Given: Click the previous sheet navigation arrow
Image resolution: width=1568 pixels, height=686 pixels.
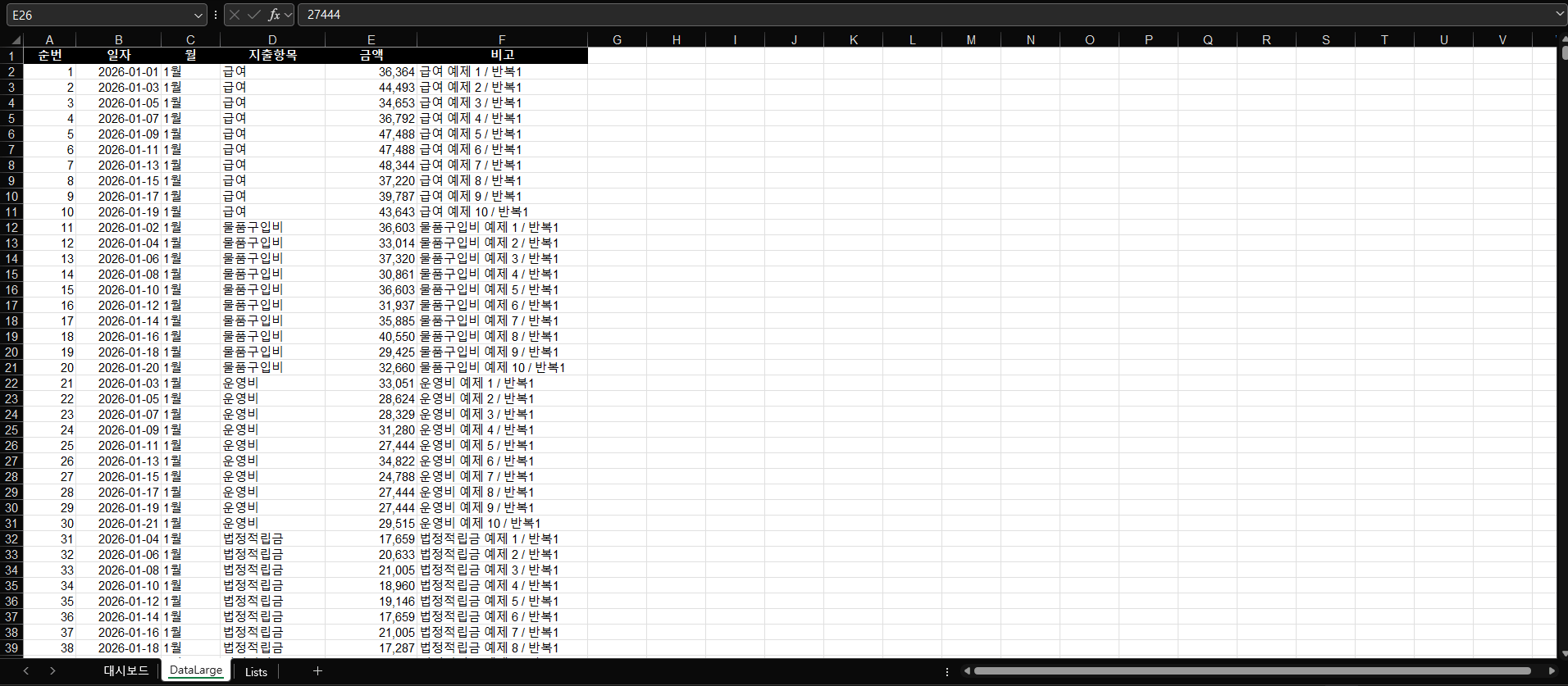Looking at the screenshot, I should 26,671.
